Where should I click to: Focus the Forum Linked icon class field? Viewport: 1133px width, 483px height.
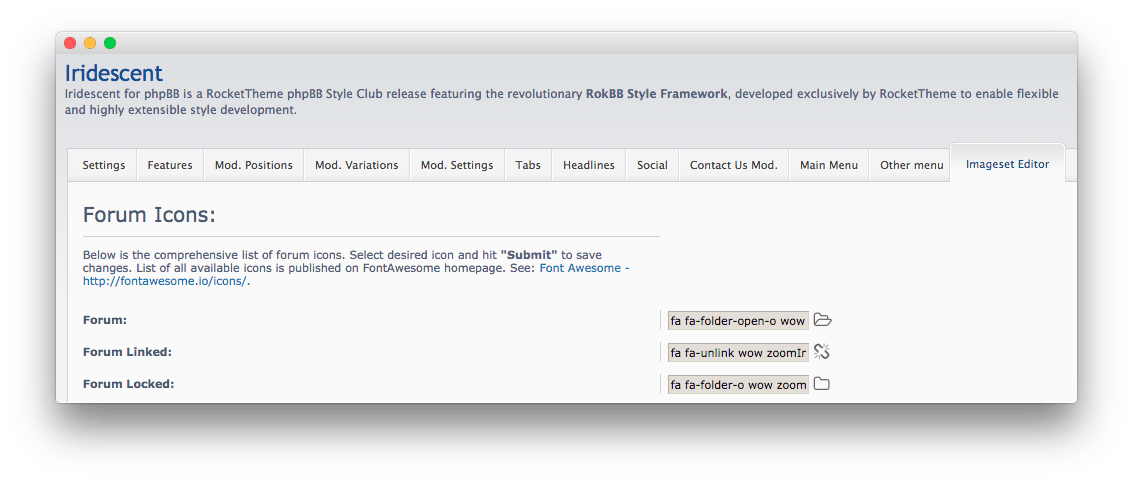point(738,353)
